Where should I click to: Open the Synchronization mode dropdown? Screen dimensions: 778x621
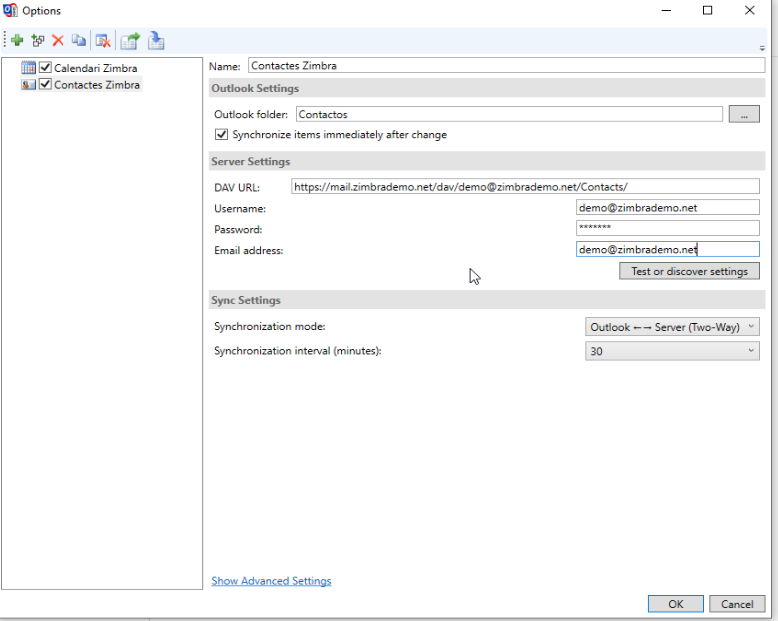672,327
